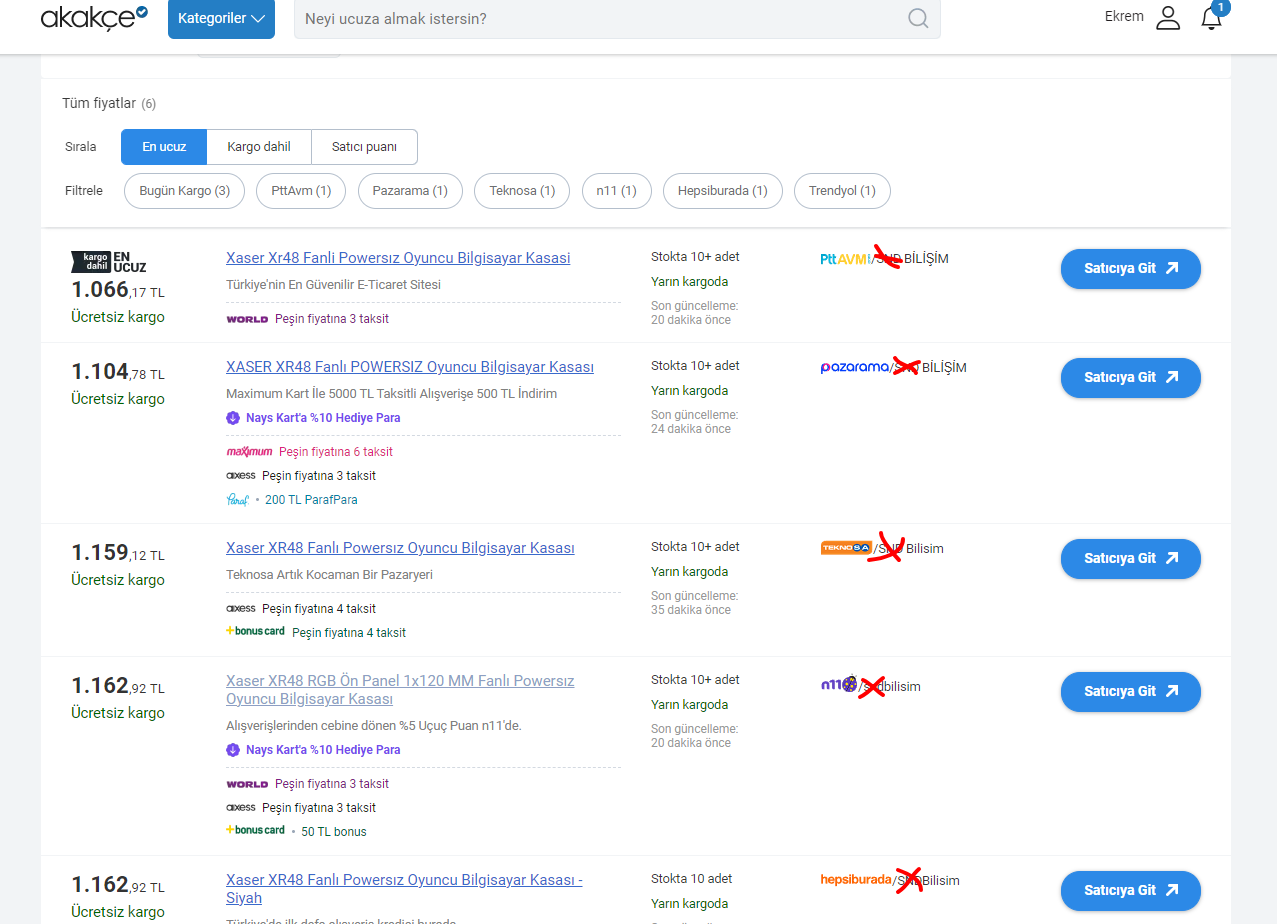Click the Teknosa store logo
Viewport: 1277px width, 924px height.
pos(846,548)
